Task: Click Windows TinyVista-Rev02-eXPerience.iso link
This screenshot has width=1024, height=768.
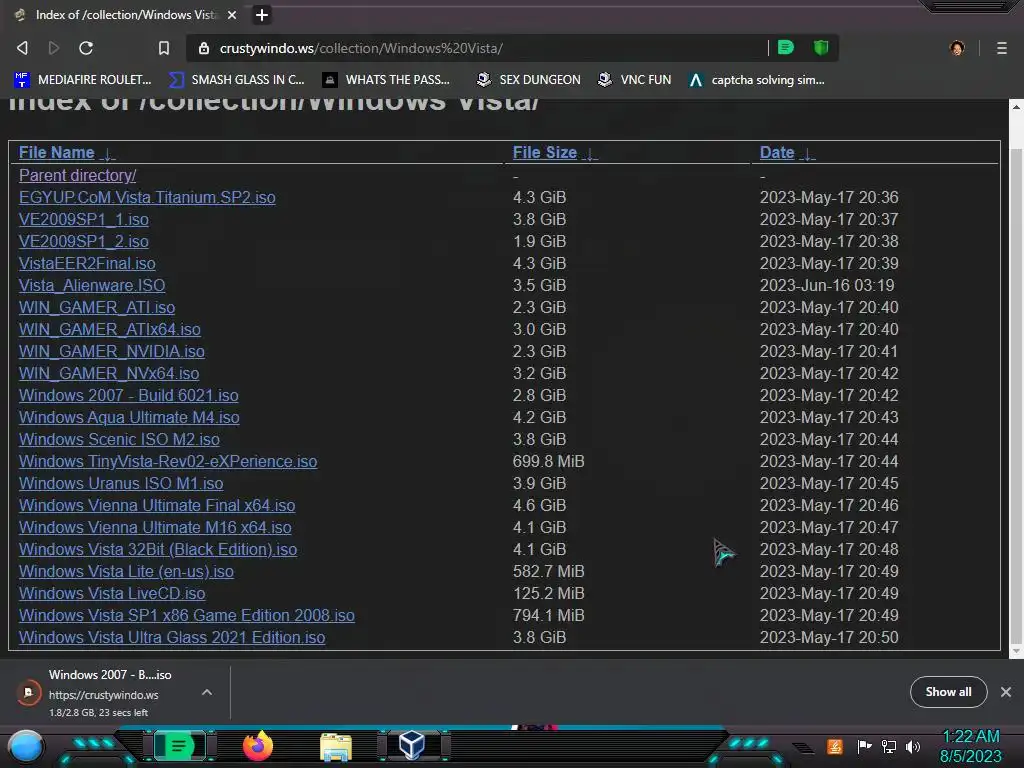Action: (x=168, y=461)
